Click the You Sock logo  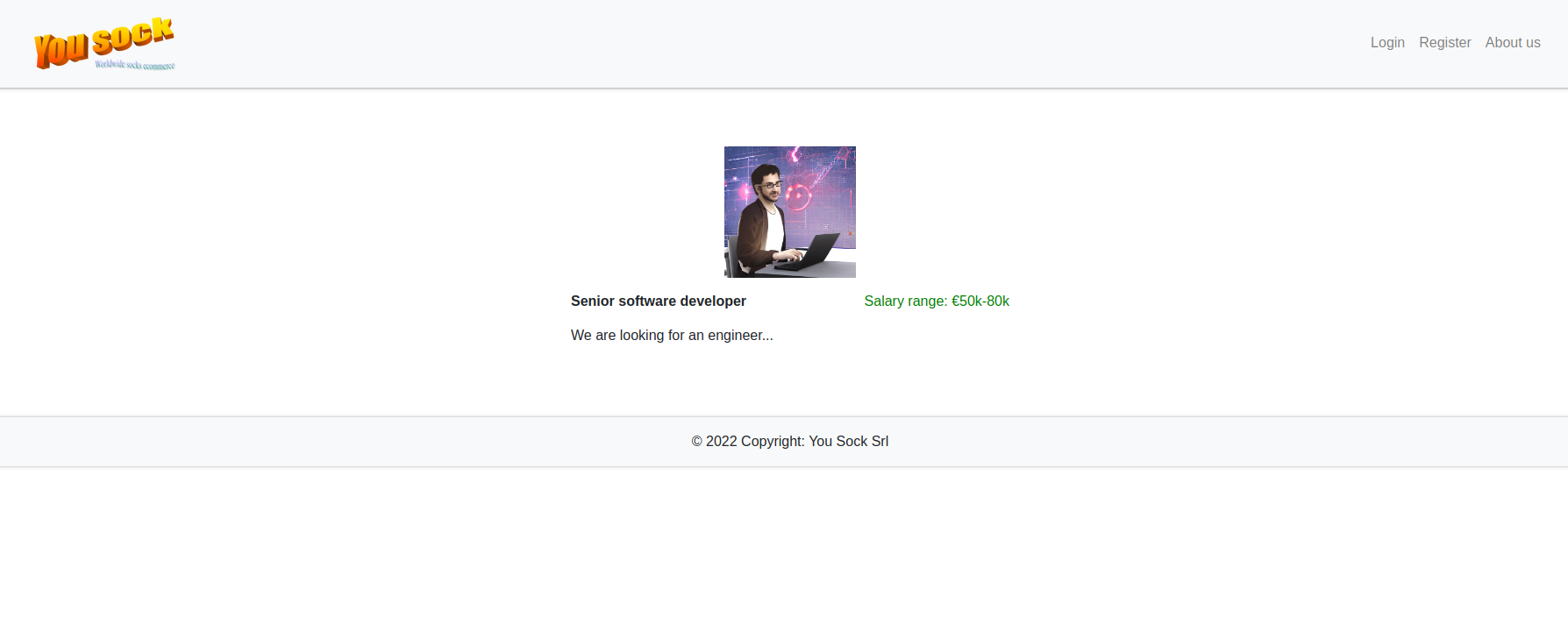click(104, 43)
